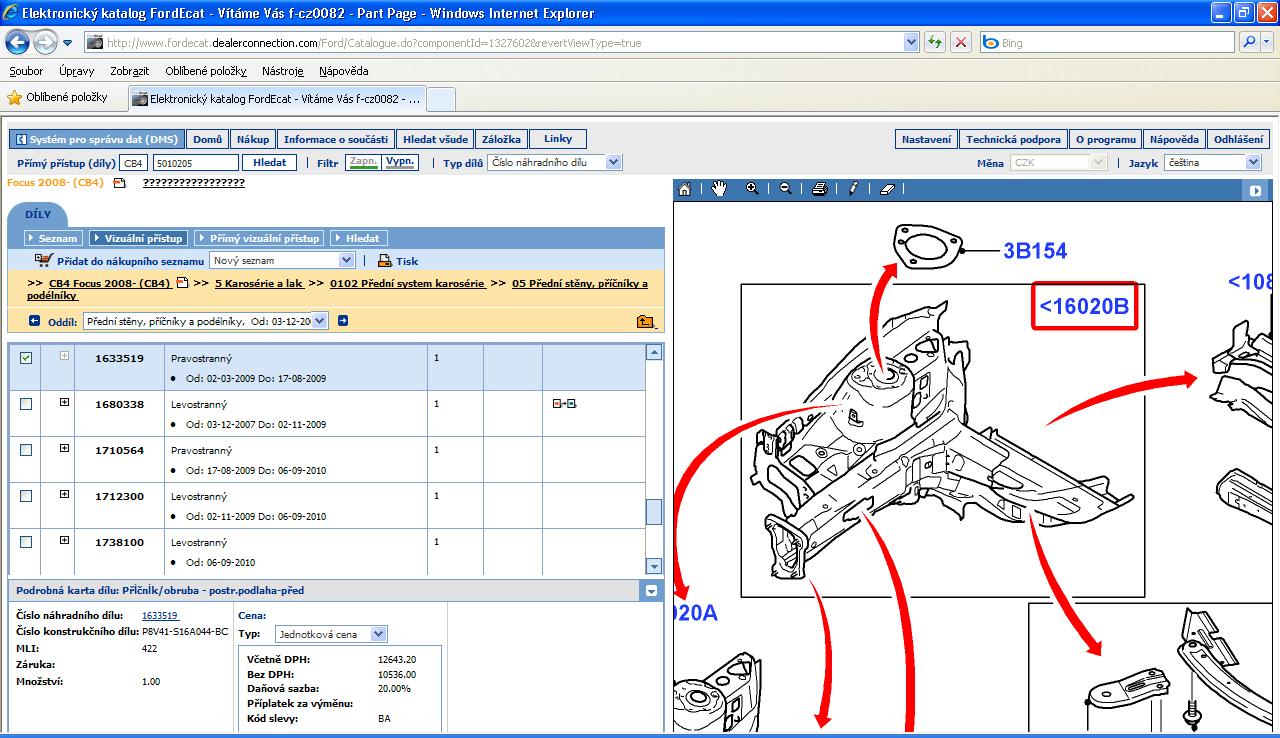Uncheck the checkbox for part 1633519

click(x=26, y=358)
